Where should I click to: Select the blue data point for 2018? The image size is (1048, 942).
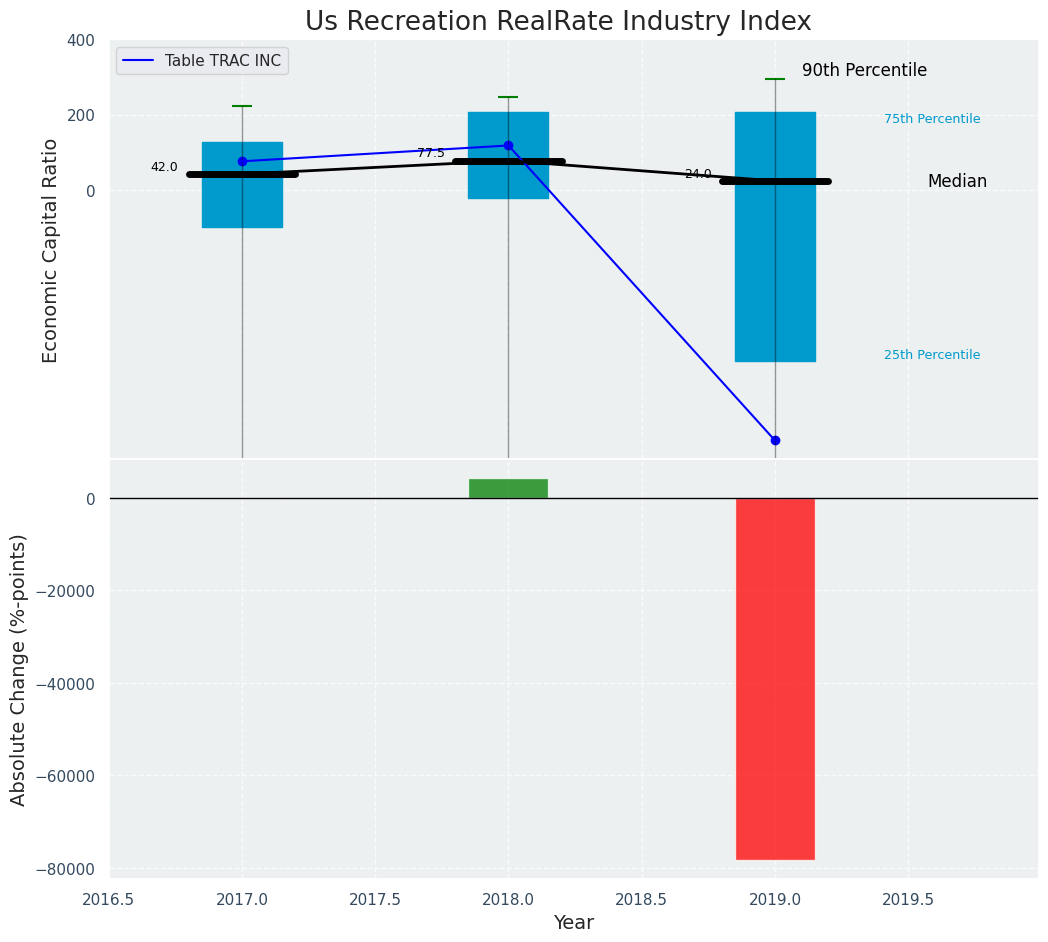click(x=508, y=146)
